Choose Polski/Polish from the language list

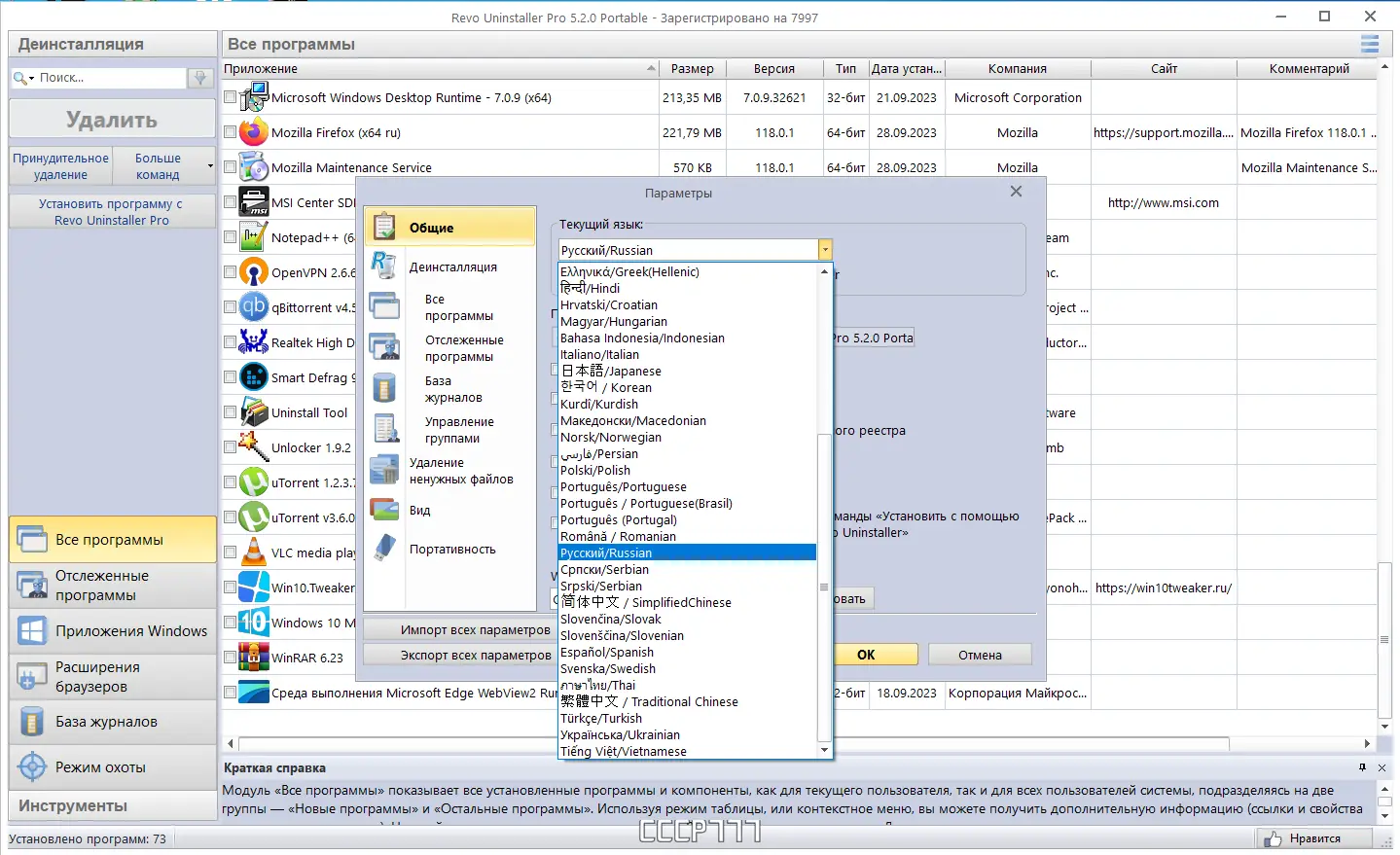(x=687, y=471)
